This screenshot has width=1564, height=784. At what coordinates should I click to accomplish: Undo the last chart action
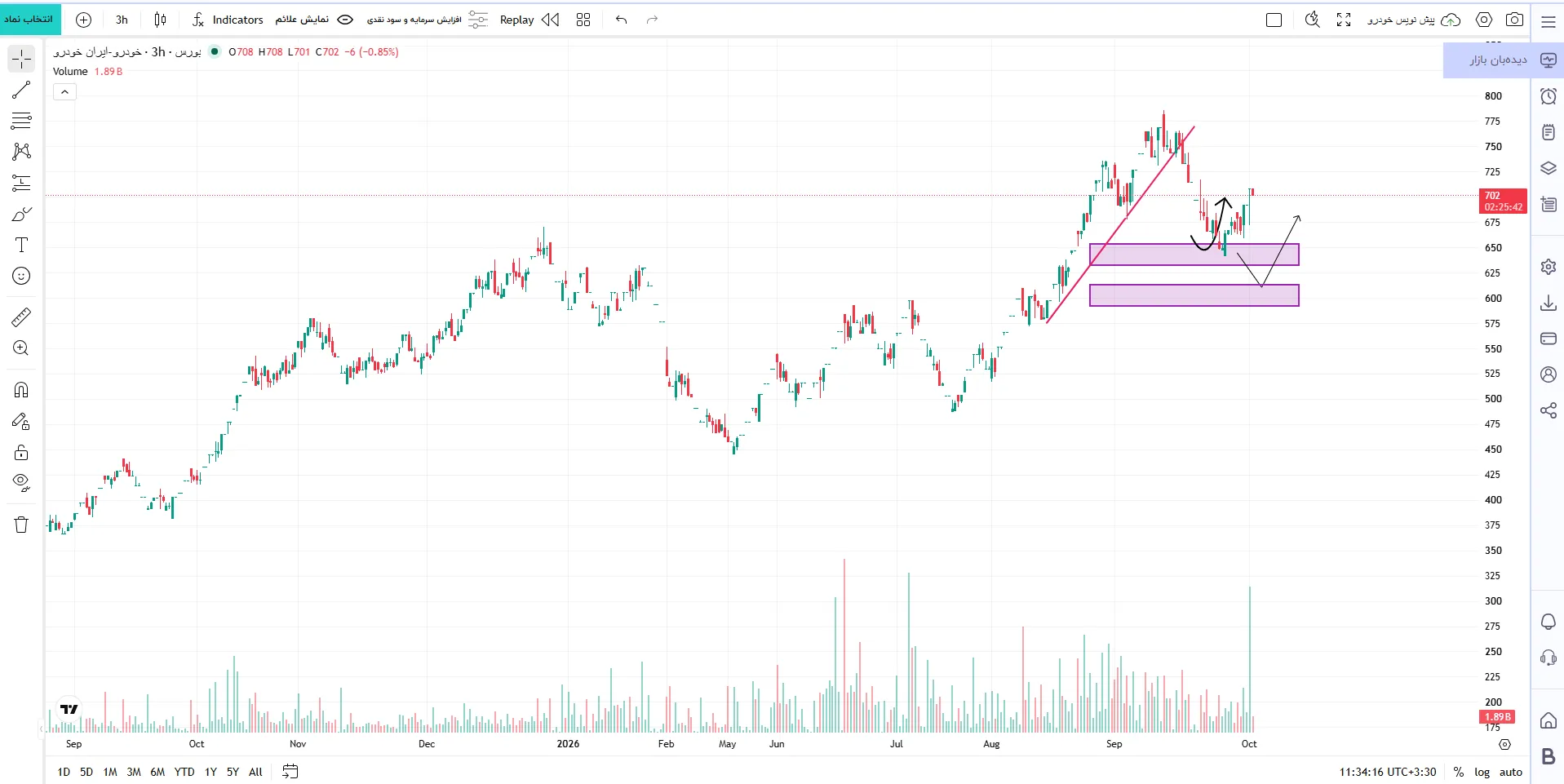(621, 20)
